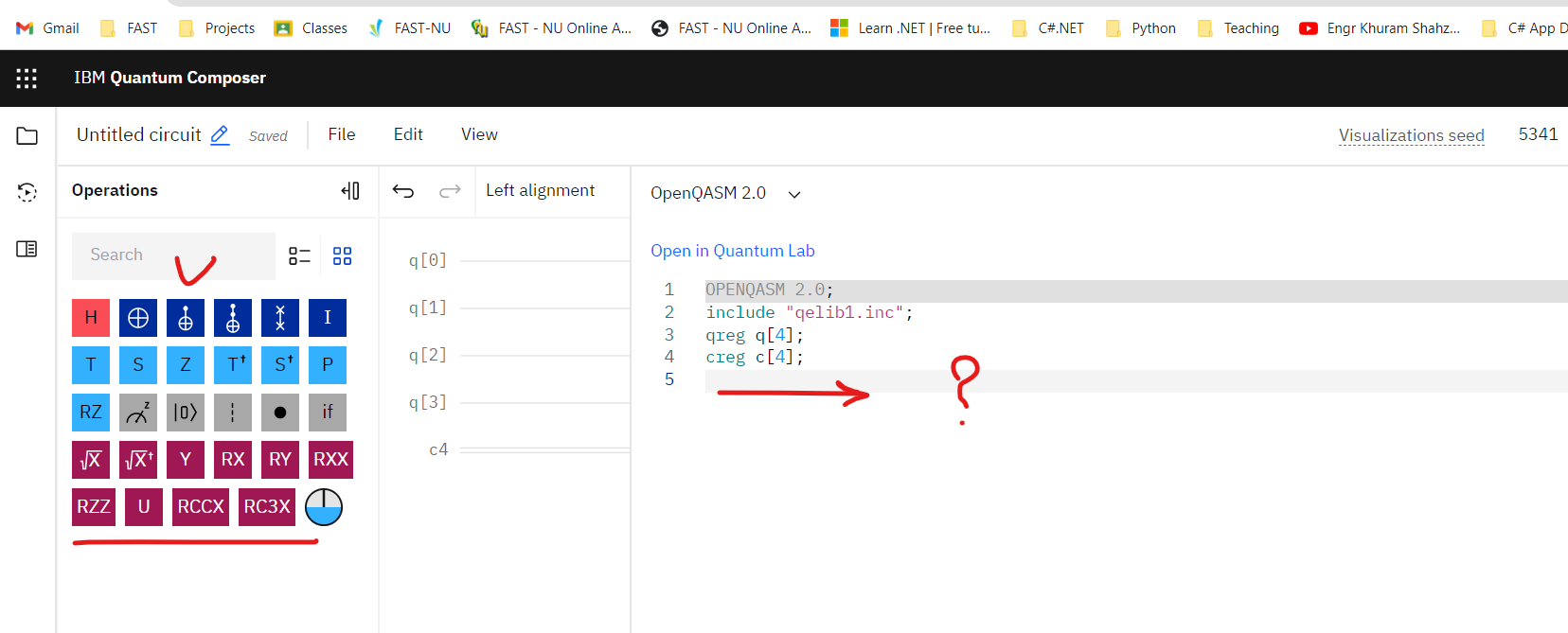The width and height of the screenshot is (1568, 633).
Task: Select the SWAP gate
Action: [280, 318]
